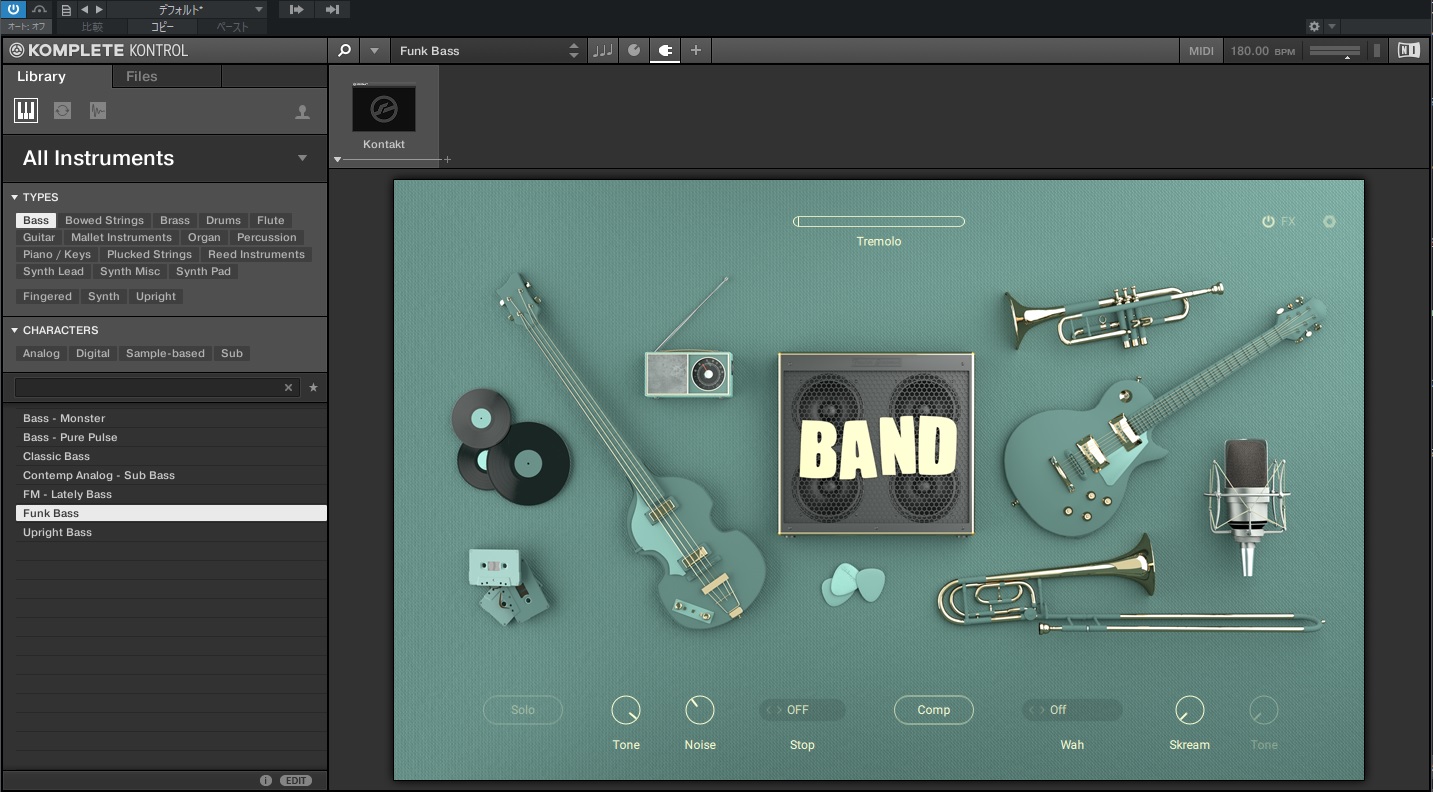
Task: Click the user content icon
Action: [x=302, y=112]
